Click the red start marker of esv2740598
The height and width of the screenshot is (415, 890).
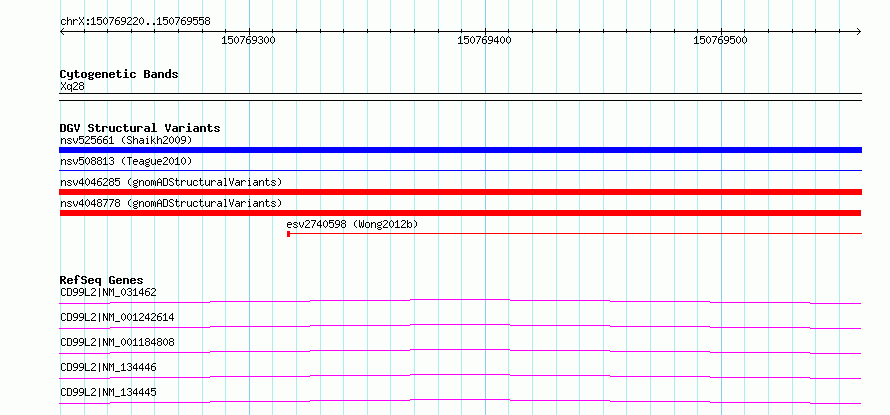click(x=289, y=234)
